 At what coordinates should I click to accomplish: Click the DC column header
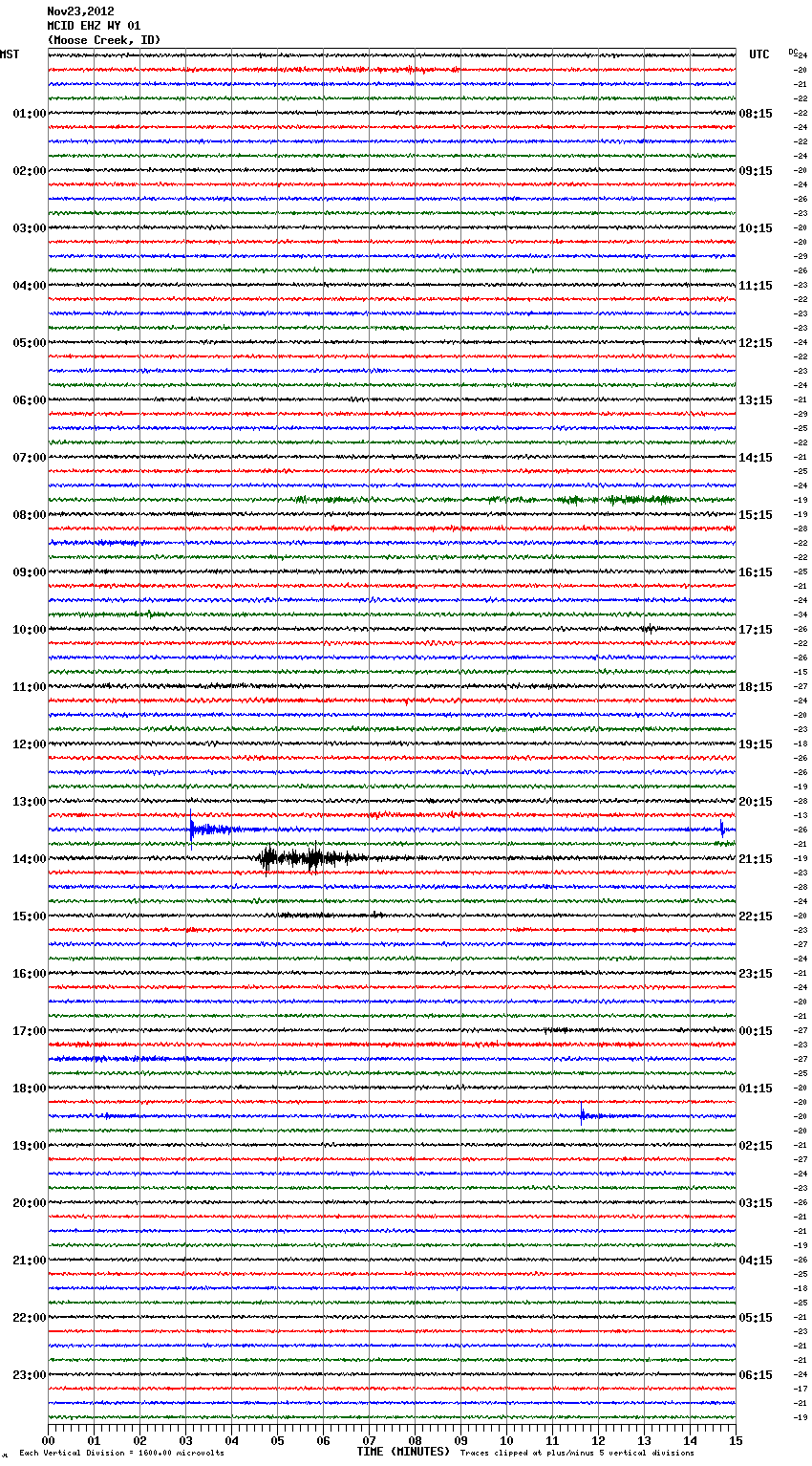click(793, 52)
